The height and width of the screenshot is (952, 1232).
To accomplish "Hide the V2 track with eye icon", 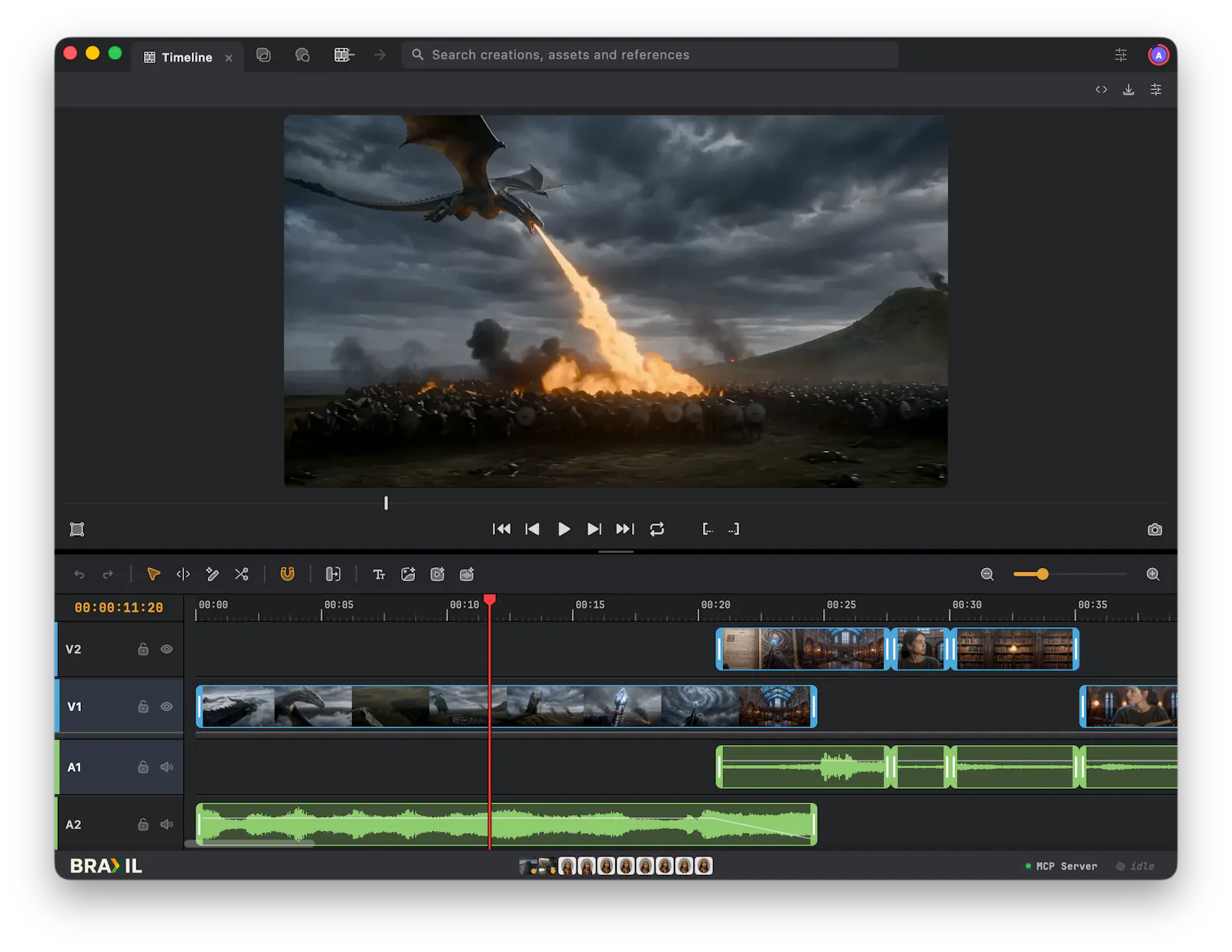I will point(166,649).
